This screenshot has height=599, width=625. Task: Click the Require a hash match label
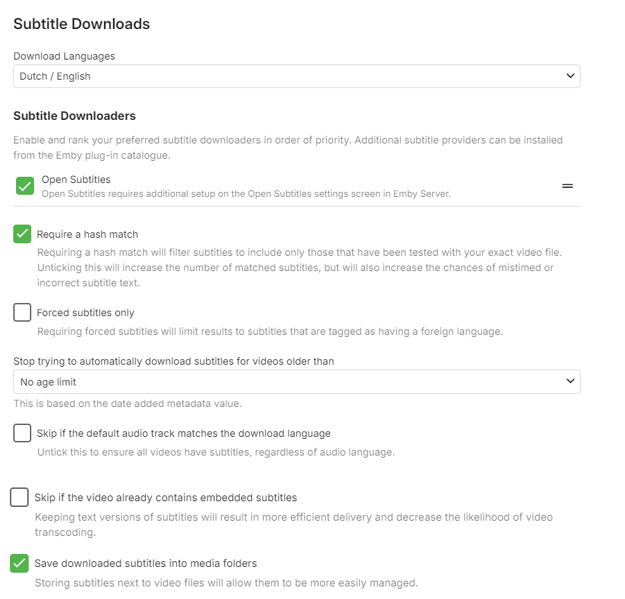click(x=87, y=234)
